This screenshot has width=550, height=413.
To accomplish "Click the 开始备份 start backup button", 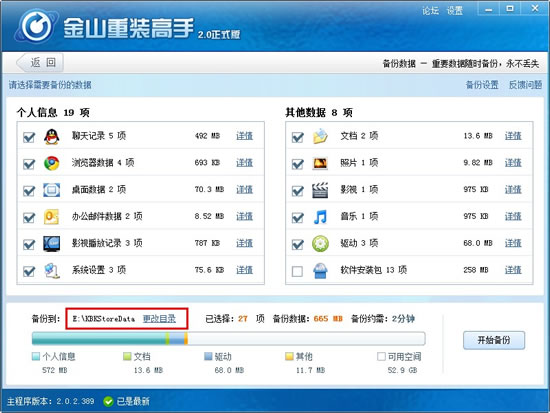I will [x=494, y=340].
